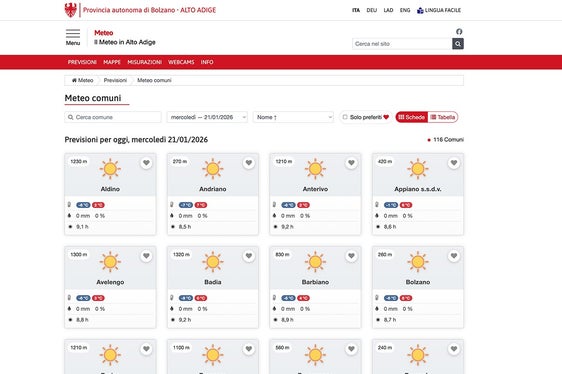Switch to Tabella table view
The image size is (562, 374).
[443, 117]
